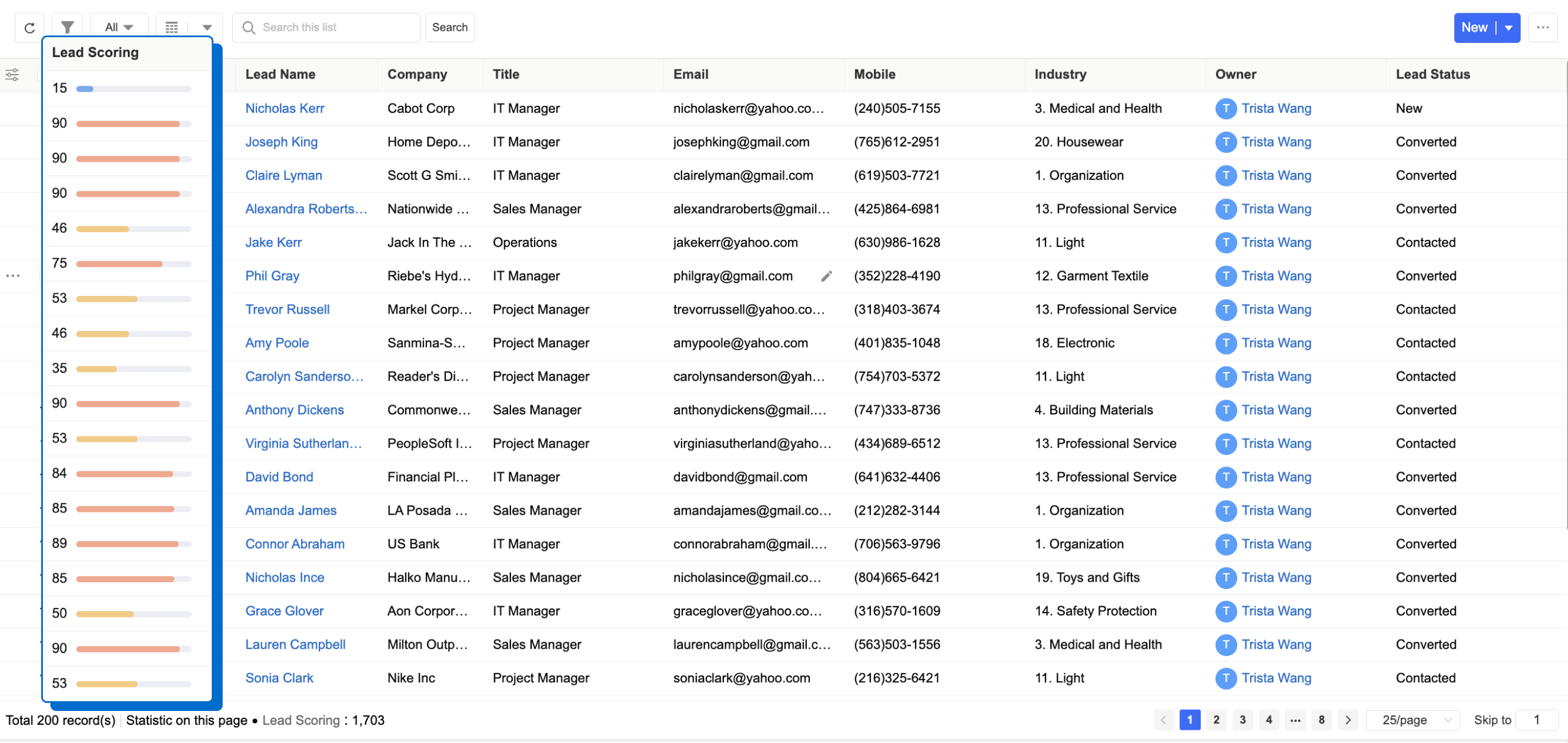1568x743 pixels.
Task: Open the 25/page size selector
Action: (x=1412, y=721)
